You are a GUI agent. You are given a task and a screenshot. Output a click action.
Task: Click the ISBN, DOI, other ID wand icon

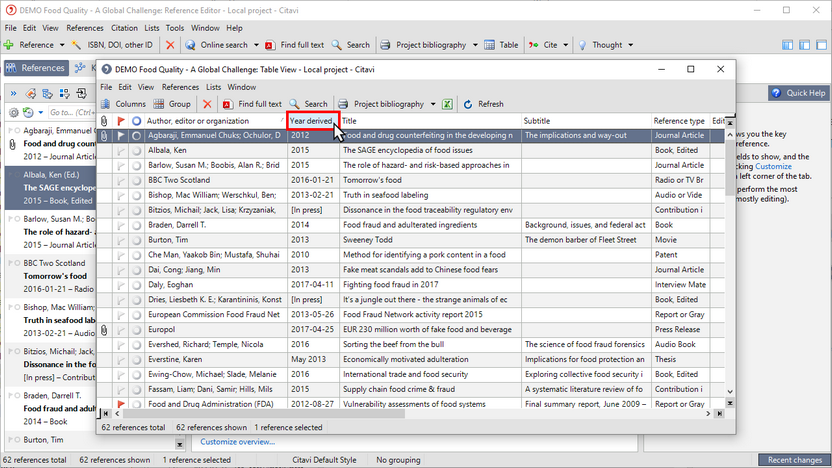click(76, 45)
